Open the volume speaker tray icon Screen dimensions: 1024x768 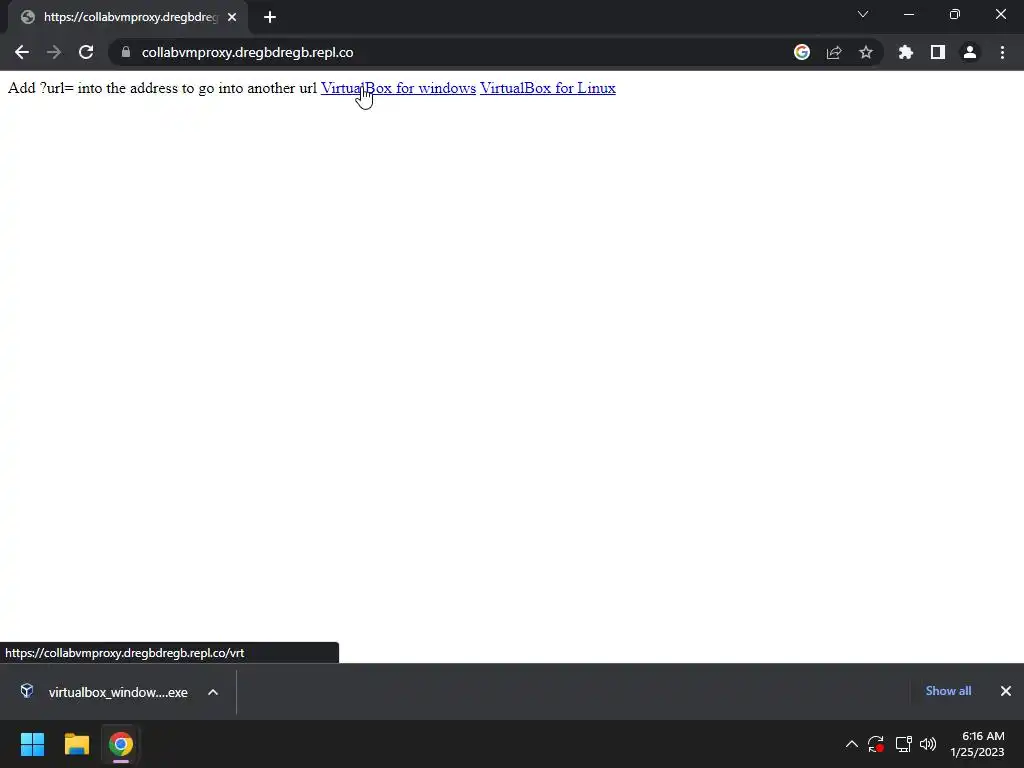tap(927, 744)
